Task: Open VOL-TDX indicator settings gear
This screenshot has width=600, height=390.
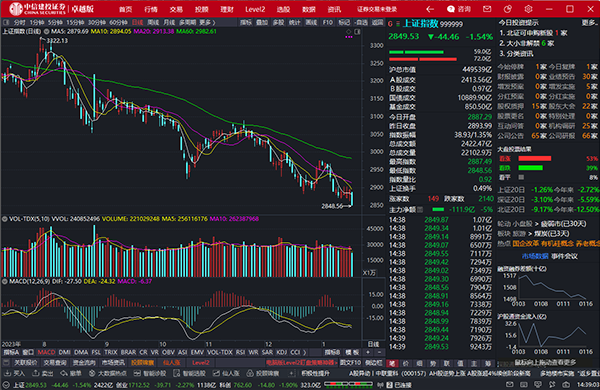Action: tap(5, 219)
